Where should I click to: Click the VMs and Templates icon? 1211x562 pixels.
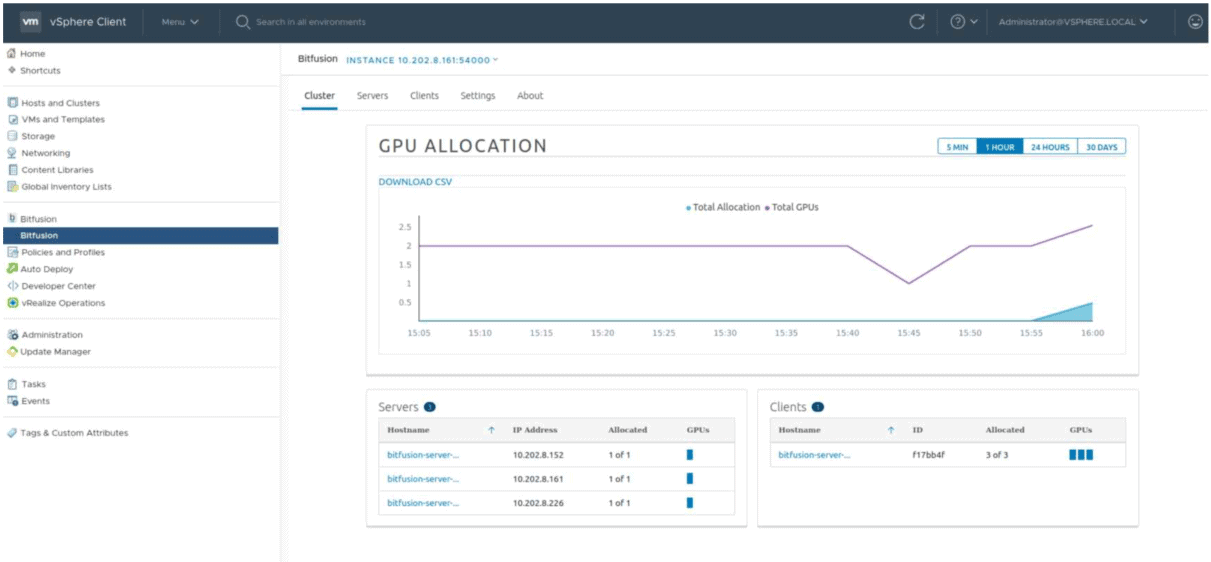click(13, 120)
